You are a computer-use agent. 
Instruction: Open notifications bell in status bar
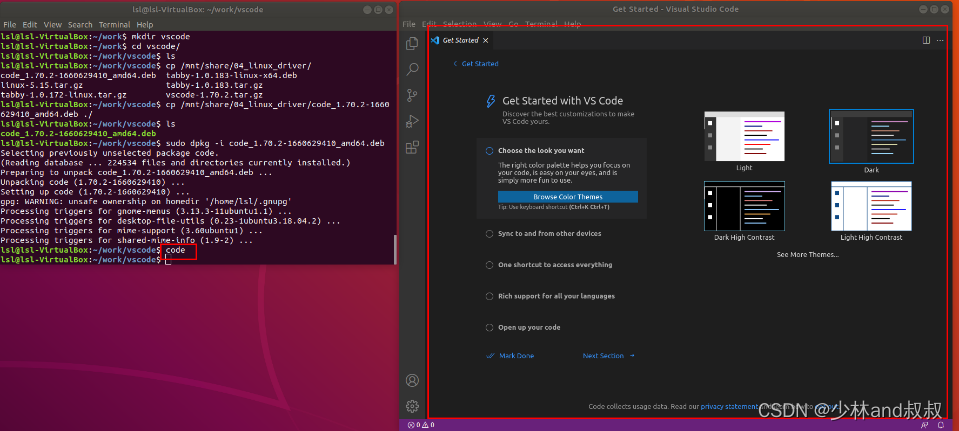[x=941, y=425]
